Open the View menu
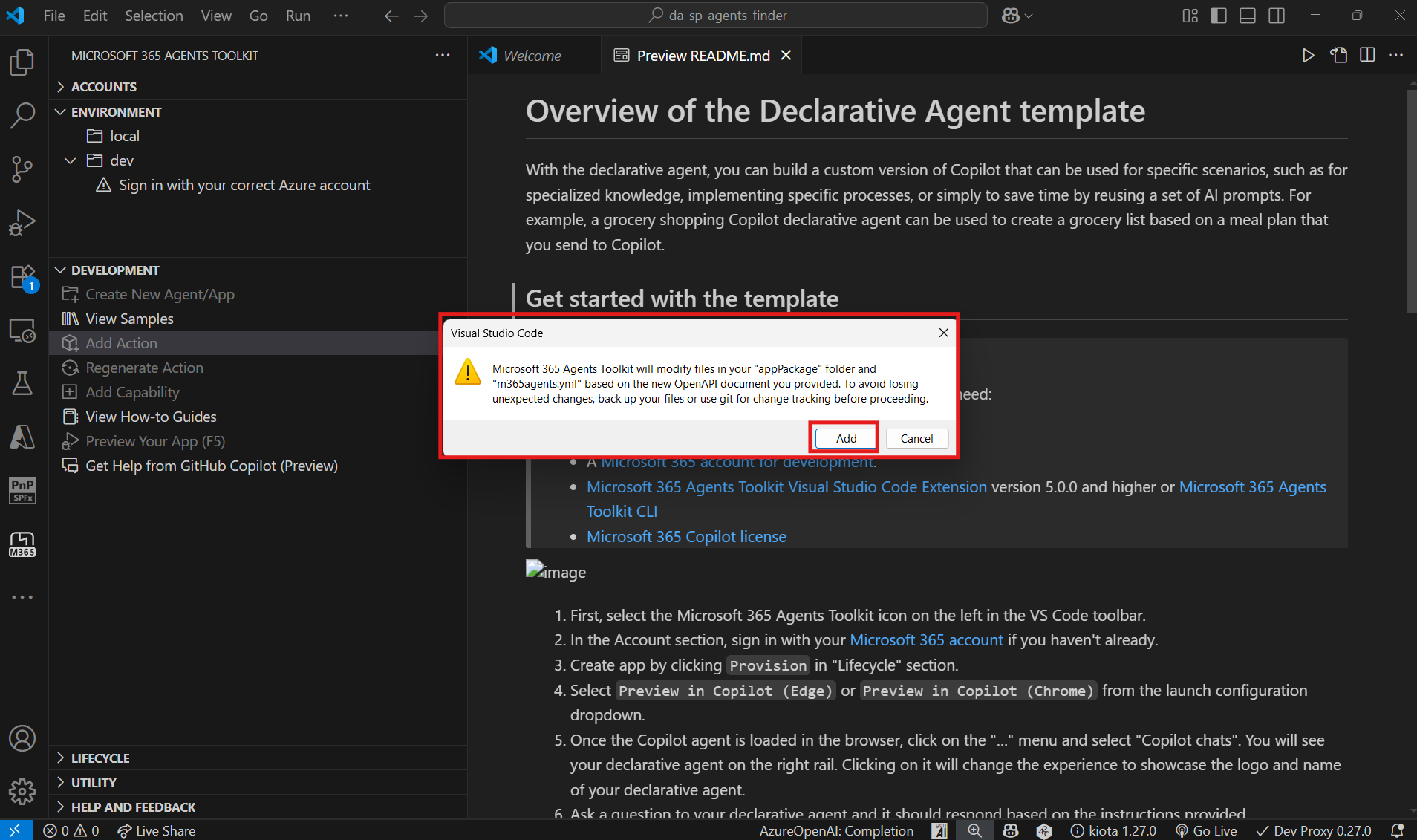The height and width of the screenshot is (840, 1417). tap(216, 16)
